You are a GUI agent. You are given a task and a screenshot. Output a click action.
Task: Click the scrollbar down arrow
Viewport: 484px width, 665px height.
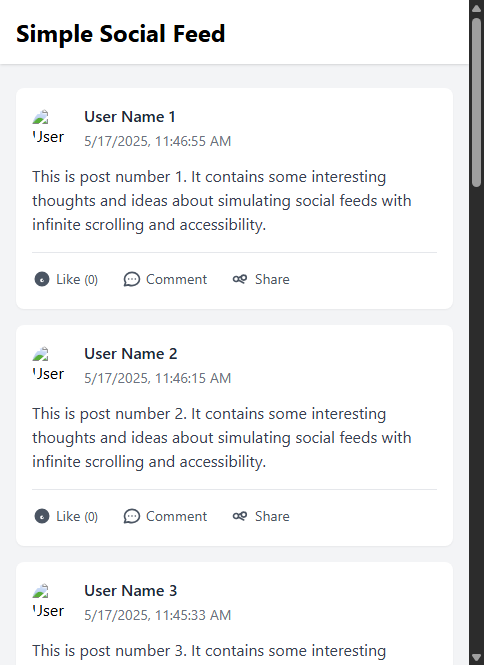(x=476, y=657)
